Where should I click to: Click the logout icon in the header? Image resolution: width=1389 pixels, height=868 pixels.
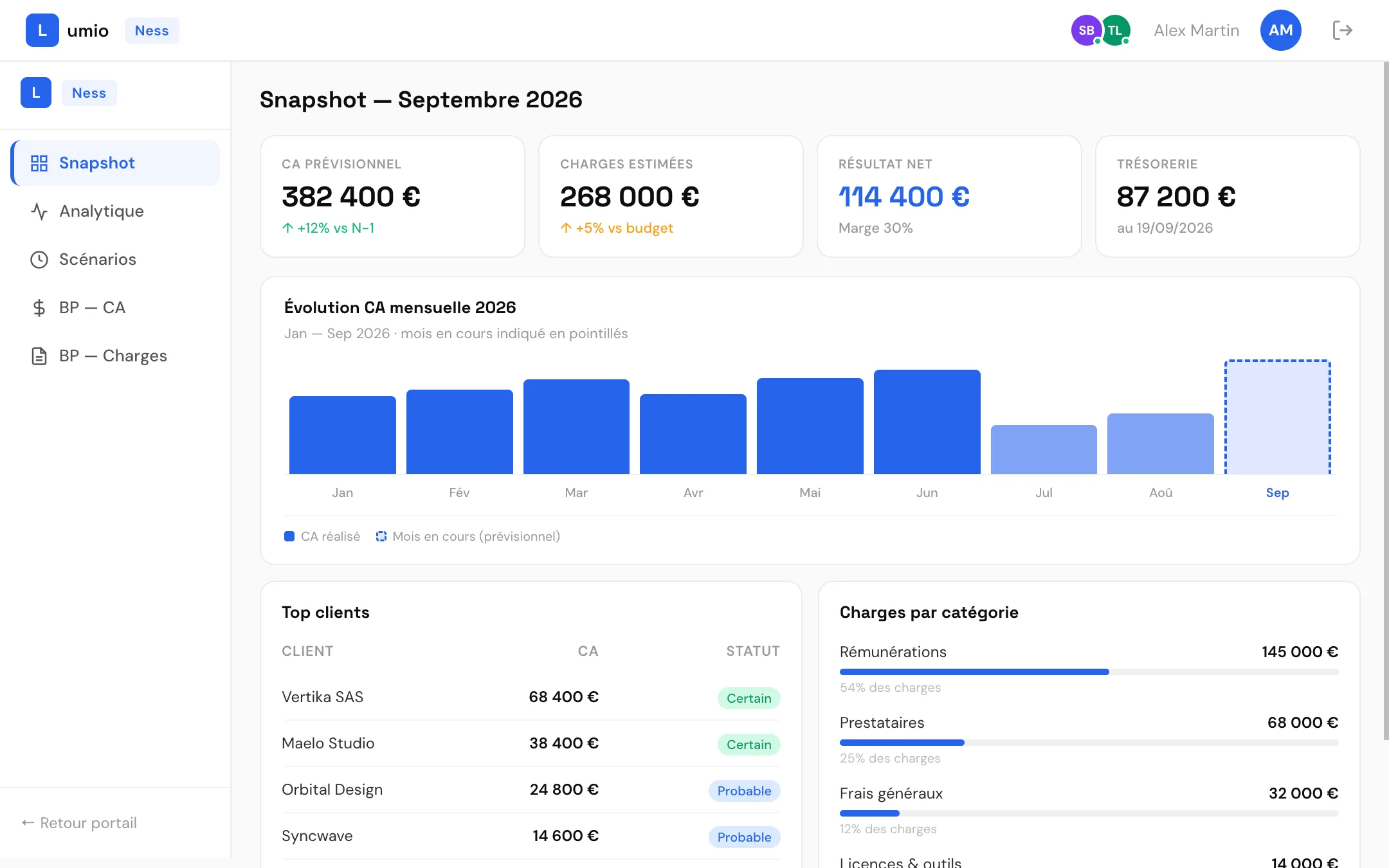(x=1343, y=30)
